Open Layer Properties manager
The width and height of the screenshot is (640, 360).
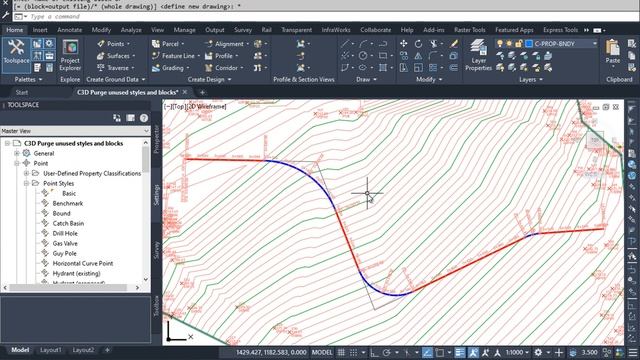478,55
